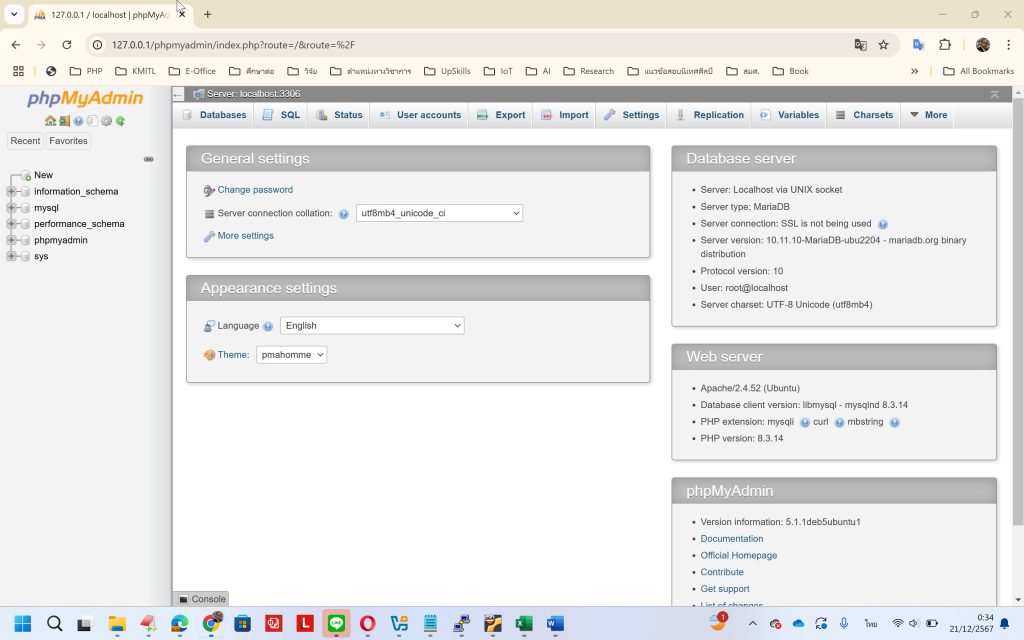Viewport: 1024px width, 640px height.
Task: Expand the phpmyadmin database tree node
Action: pyautogui.click(x=11, y=240)
